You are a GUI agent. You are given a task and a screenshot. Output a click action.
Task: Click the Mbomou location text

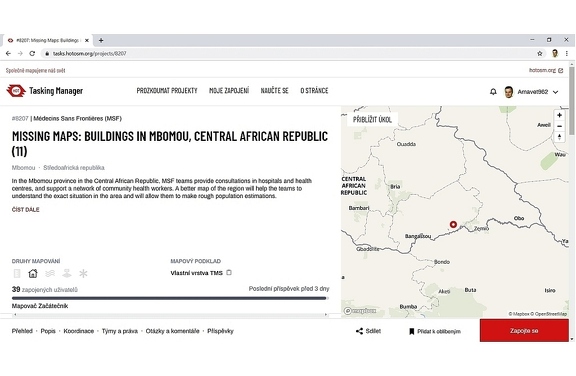click(24, 168)
